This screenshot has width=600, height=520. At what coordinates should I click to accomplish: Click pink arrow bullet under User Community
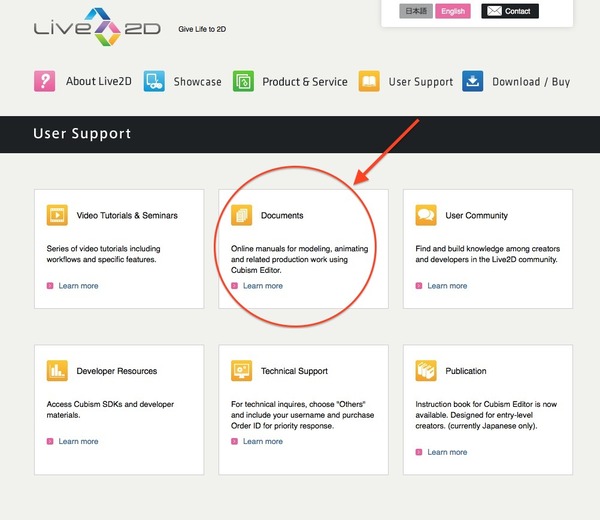(x=419, y=286)
